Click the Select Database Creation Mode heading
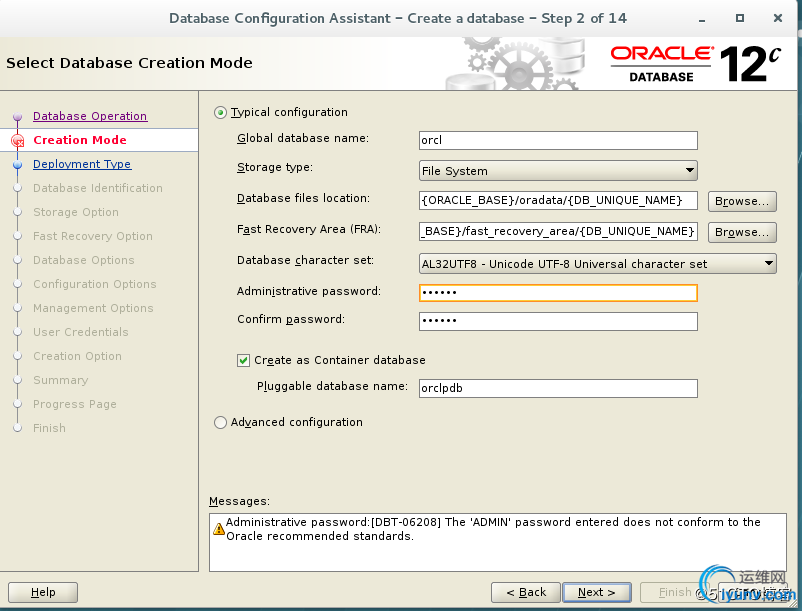 click(129, 63)
